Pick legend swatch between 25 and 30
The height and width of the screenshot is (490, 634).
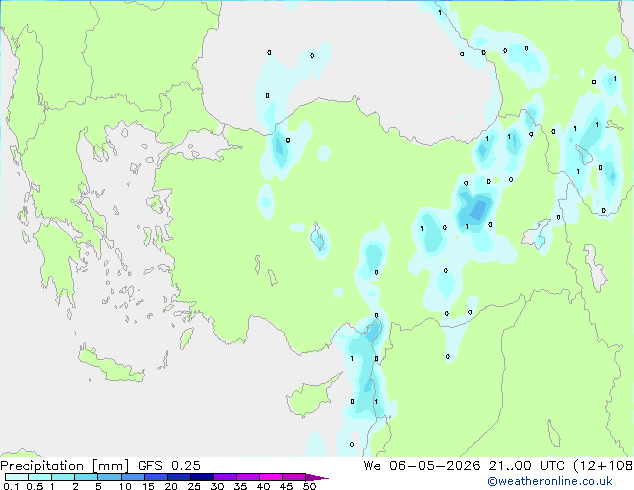201,477
